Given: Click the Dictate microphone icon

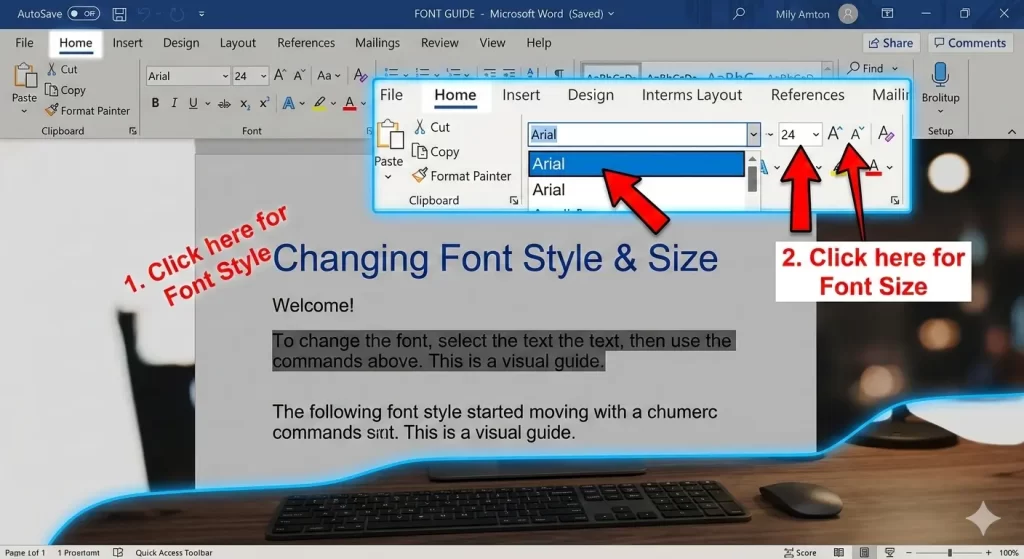Looking at the screenshot, I should coord(940,76).
